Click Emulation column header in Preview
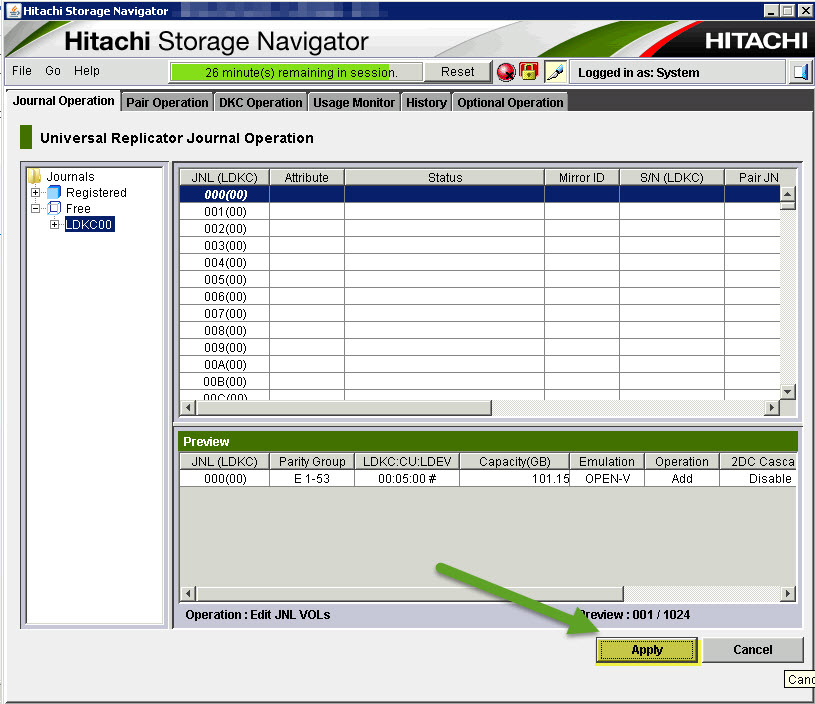The height and width of the screenshot is (704, 815). click(x=607, y=462)
